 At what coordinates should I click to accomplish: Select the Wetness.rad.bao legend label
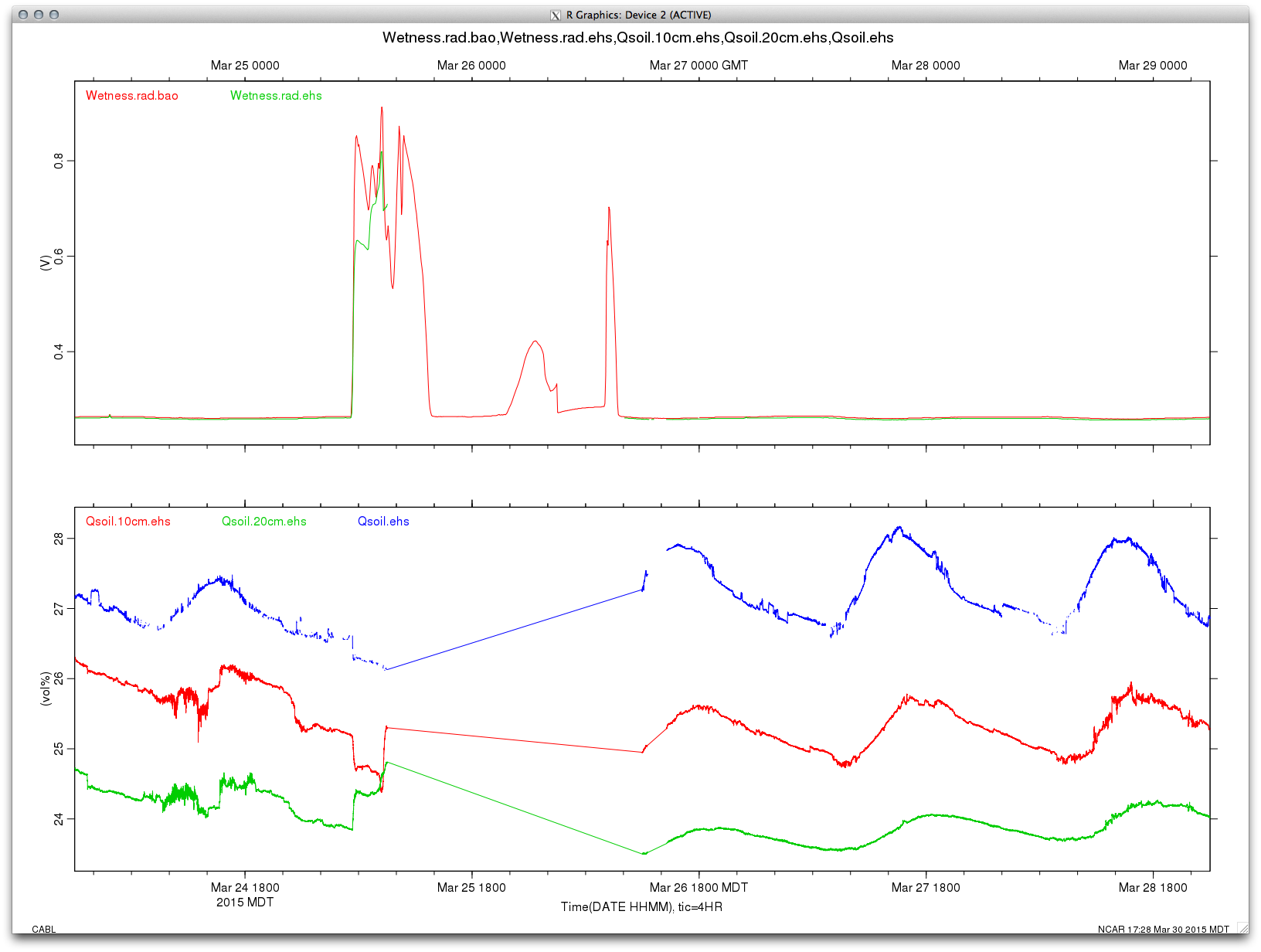tap(132, 96)
